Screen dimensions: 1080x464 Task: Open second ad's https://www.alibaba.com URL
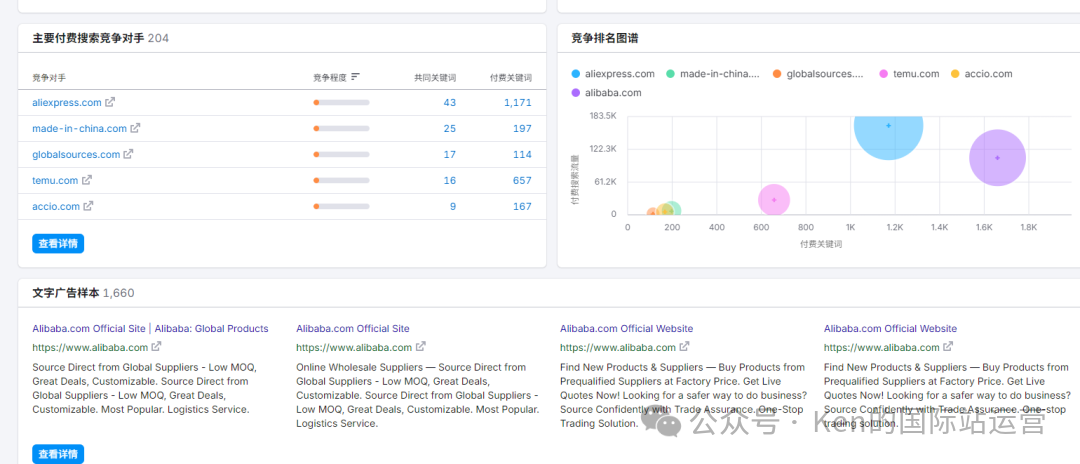point(354,347)
